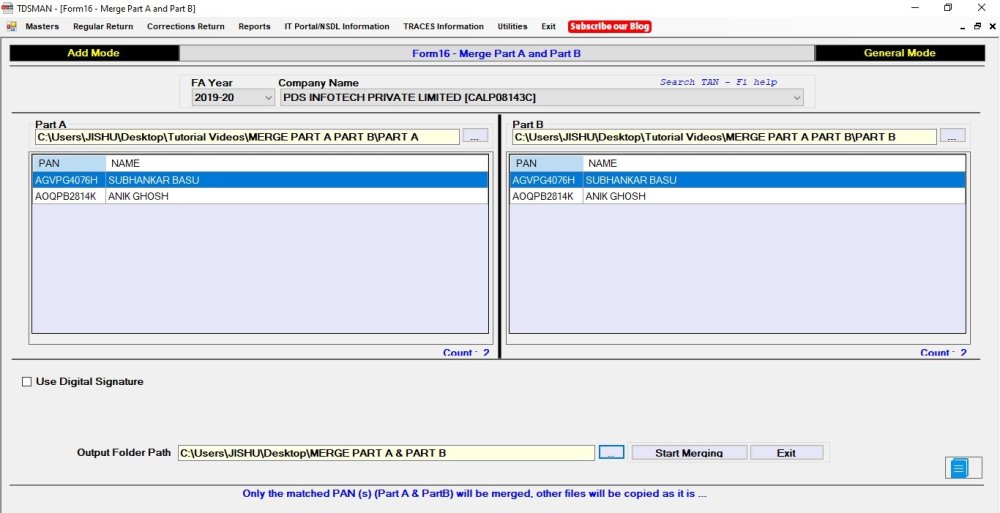Click Start Merging button
Screen dimensions: 1000x513
coord(689,452)
